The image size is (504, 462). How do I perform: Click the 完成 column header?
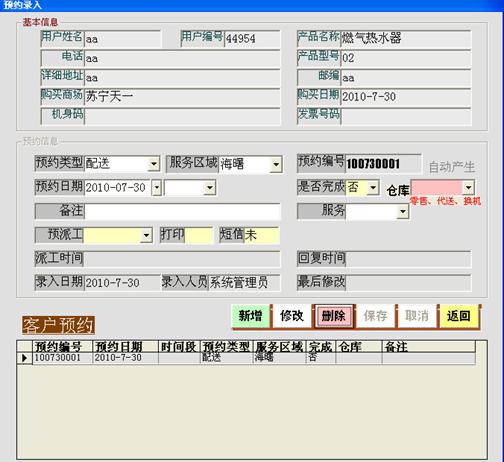(321, 347)
